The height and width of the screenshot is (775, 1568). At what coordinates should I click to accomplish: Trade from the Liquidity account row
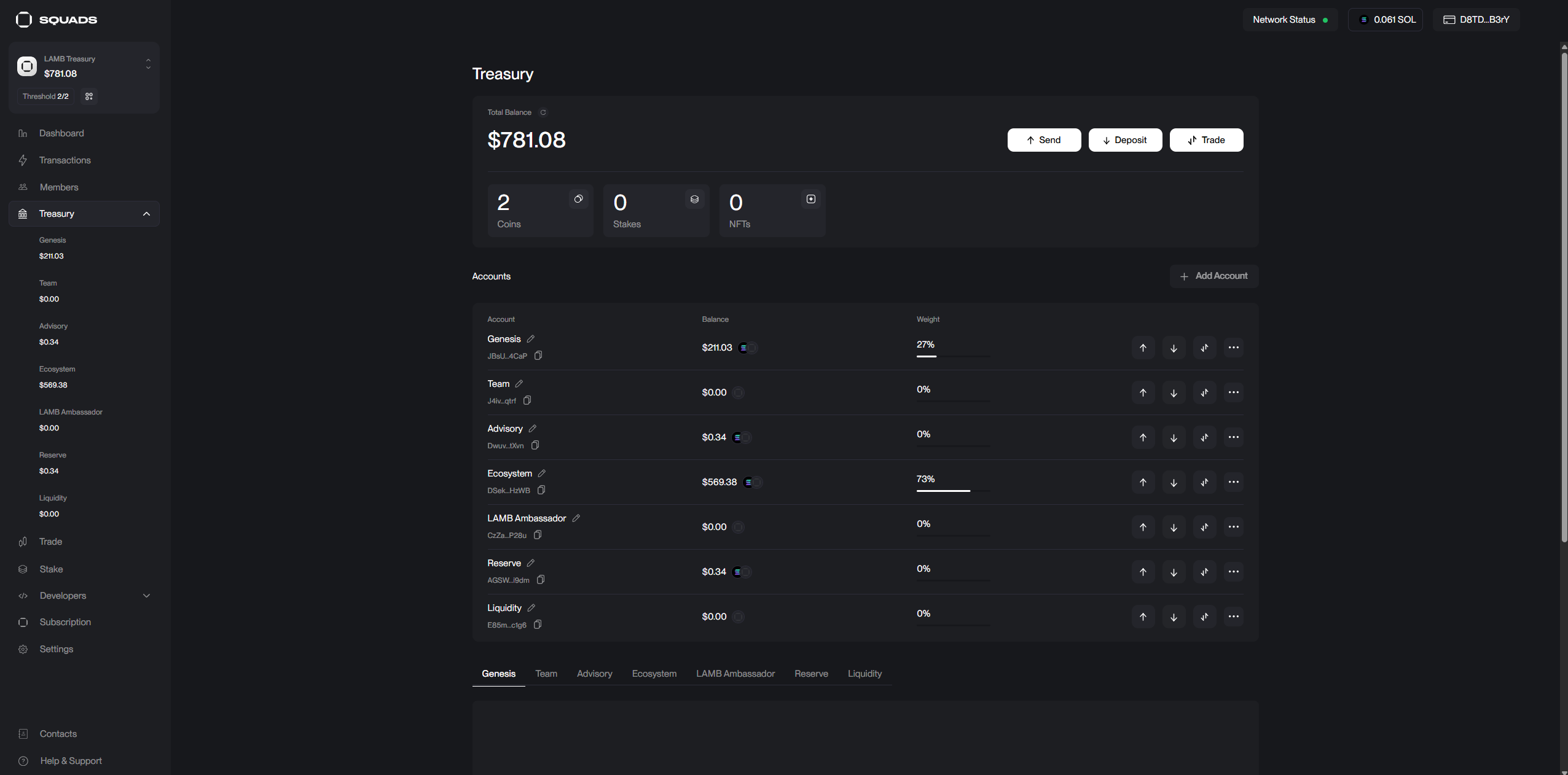coord(1204,617)
